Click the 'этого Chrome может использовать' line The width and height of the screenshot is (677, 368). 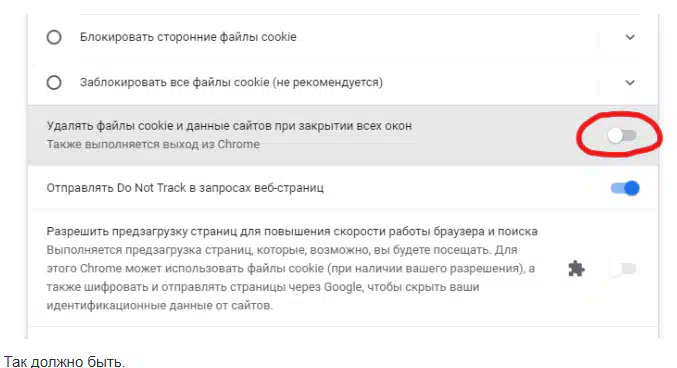291,268
